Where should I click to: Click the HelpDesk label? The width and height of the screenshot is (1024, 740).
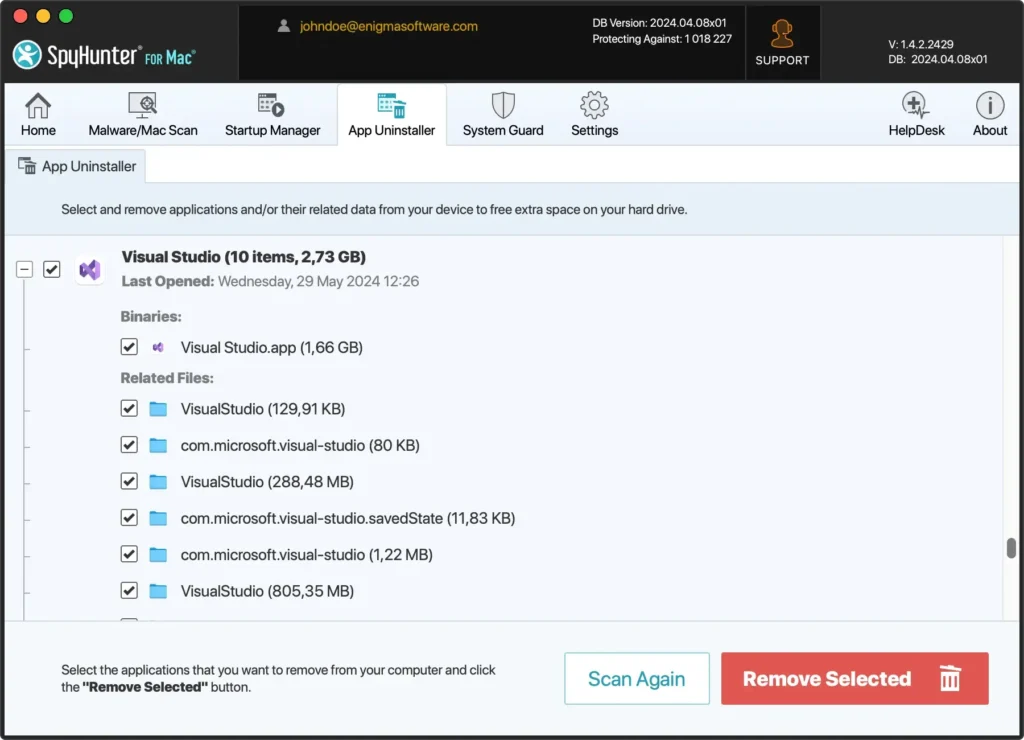tap(916, 131)
